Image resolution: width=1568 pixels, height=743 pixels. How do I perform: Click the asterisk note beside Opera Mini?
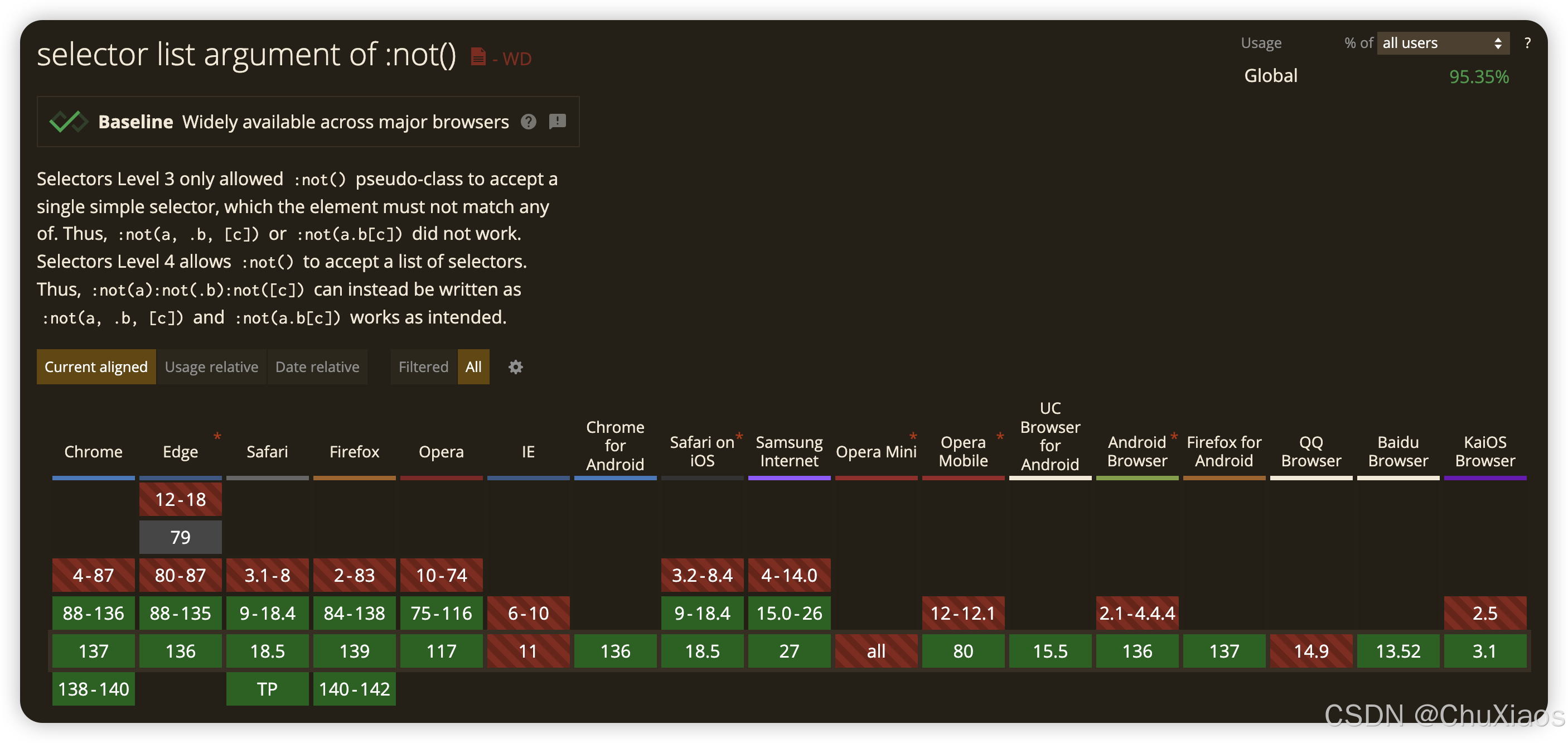click(913, 436)
